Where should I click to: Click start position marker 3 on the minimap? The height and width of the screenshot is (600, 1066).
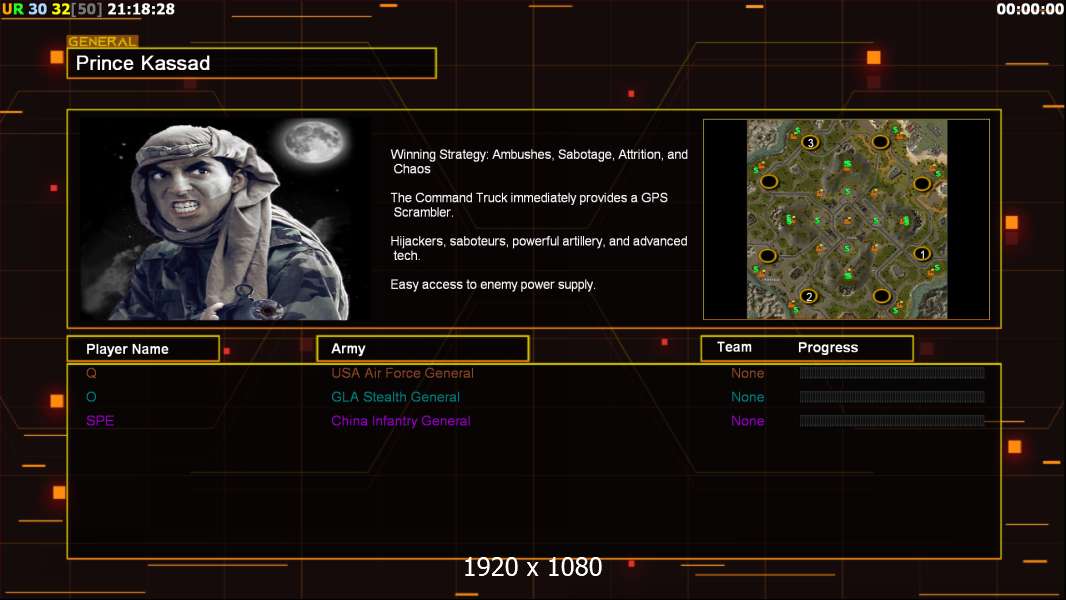point(810,143)
